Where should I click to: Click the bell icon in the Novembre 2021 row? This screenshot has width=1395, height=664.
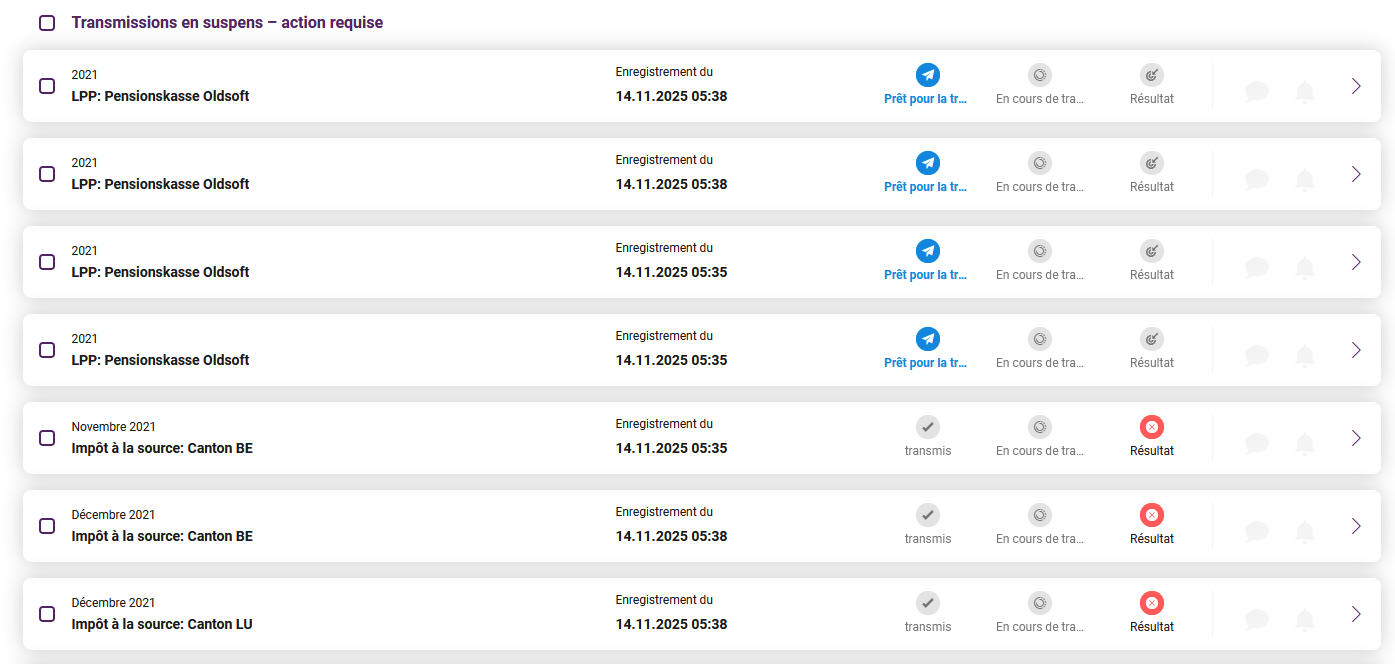point(1305,443)
